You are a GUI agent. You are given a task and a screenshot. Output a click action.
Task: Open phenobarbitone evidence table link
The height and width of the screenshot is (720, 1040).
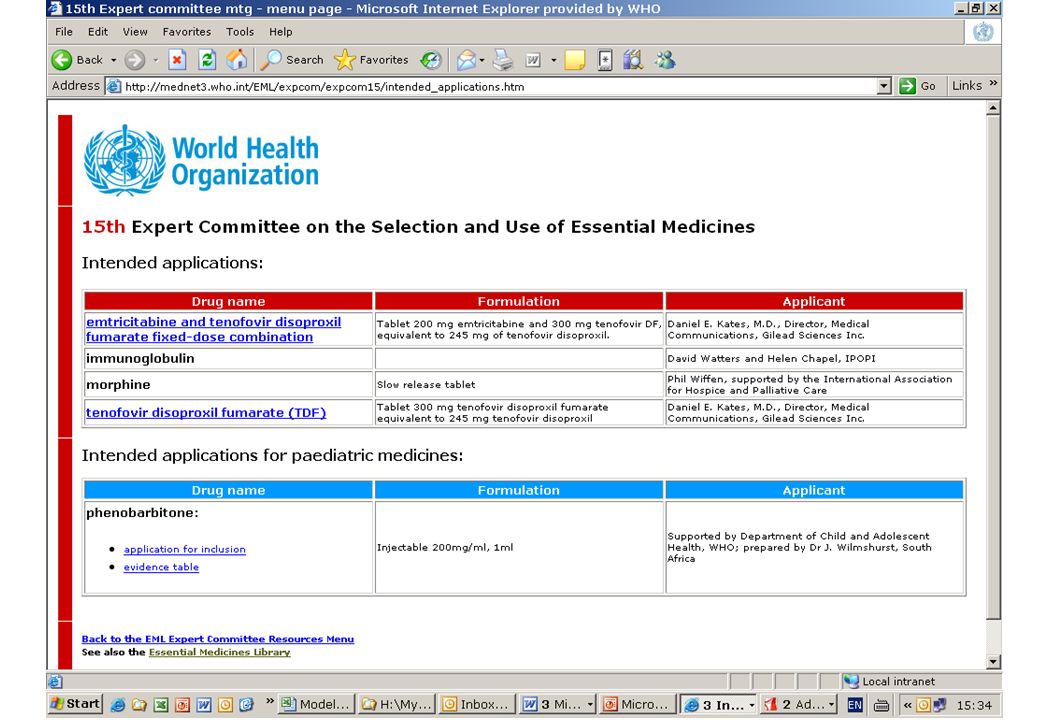161,568
